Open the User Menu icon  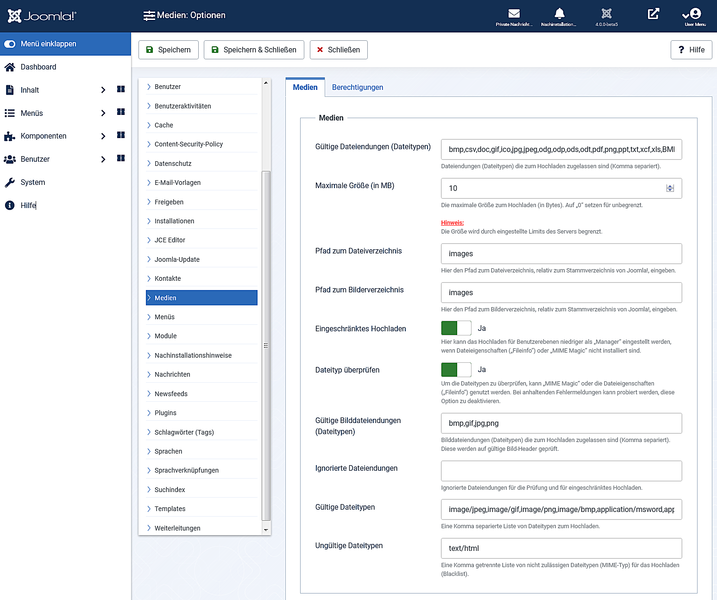pyautogui.click(x=695, y=14)
